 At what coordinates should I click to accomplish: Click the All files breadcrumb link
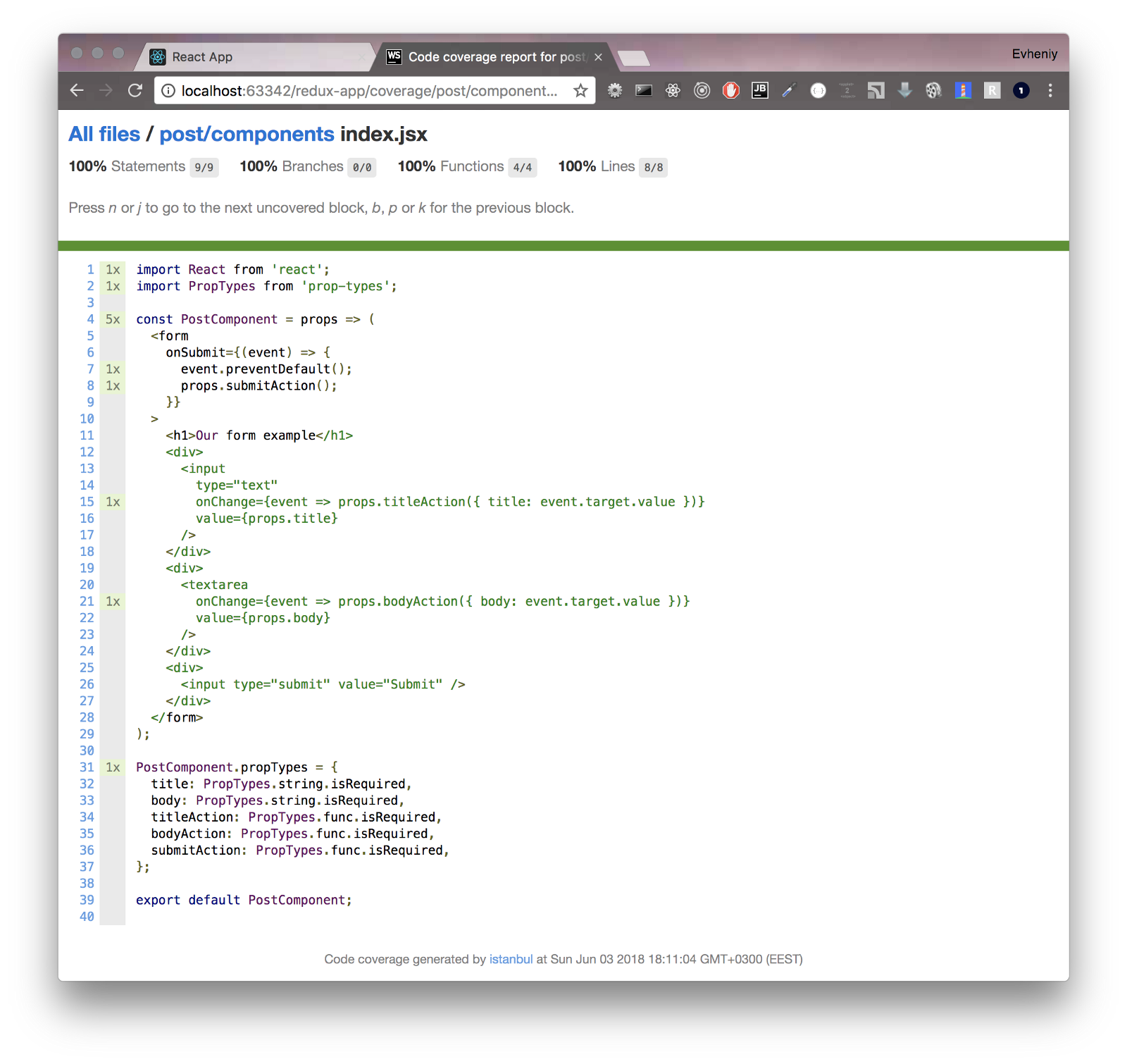click(x=104, y=134)
